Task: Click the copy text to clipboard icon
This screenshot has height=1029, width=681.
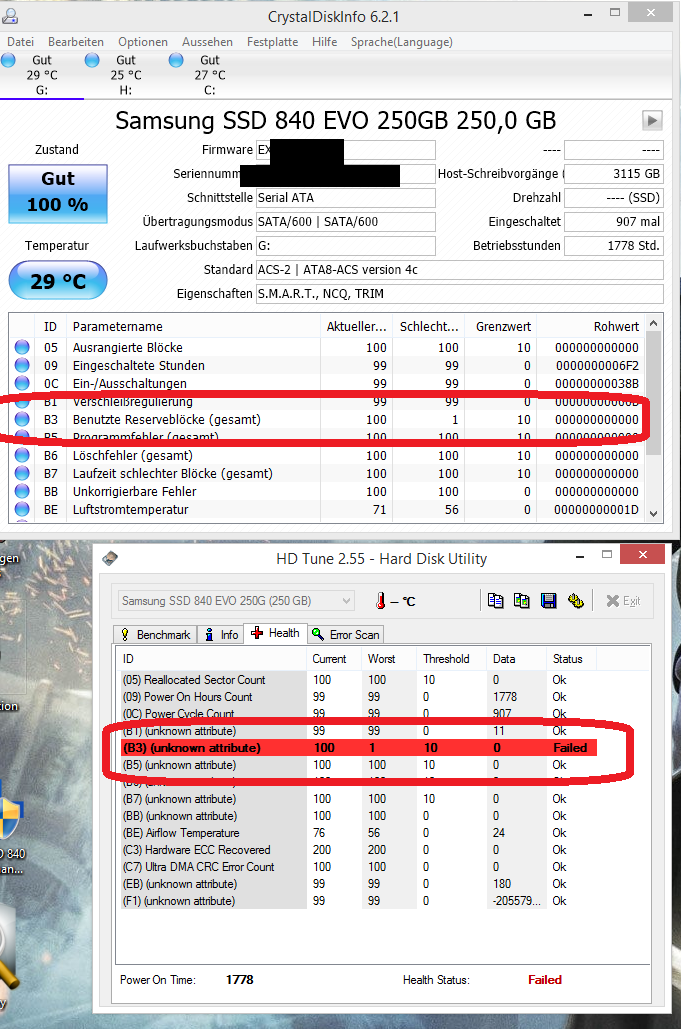Action: 495,600
